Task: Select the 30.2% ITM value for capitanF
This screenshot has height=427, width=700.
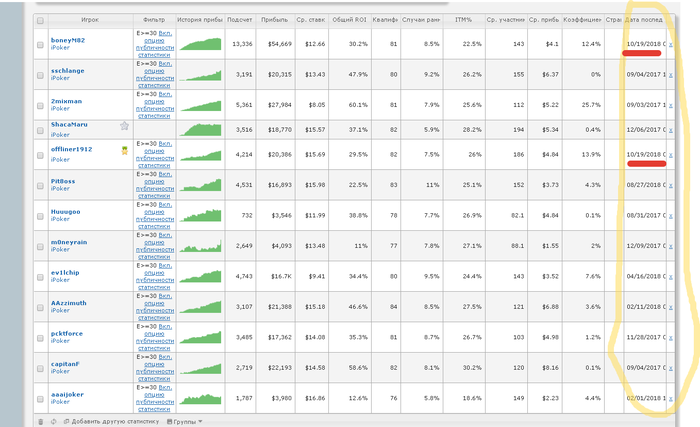Action: (x=472, y=368)
